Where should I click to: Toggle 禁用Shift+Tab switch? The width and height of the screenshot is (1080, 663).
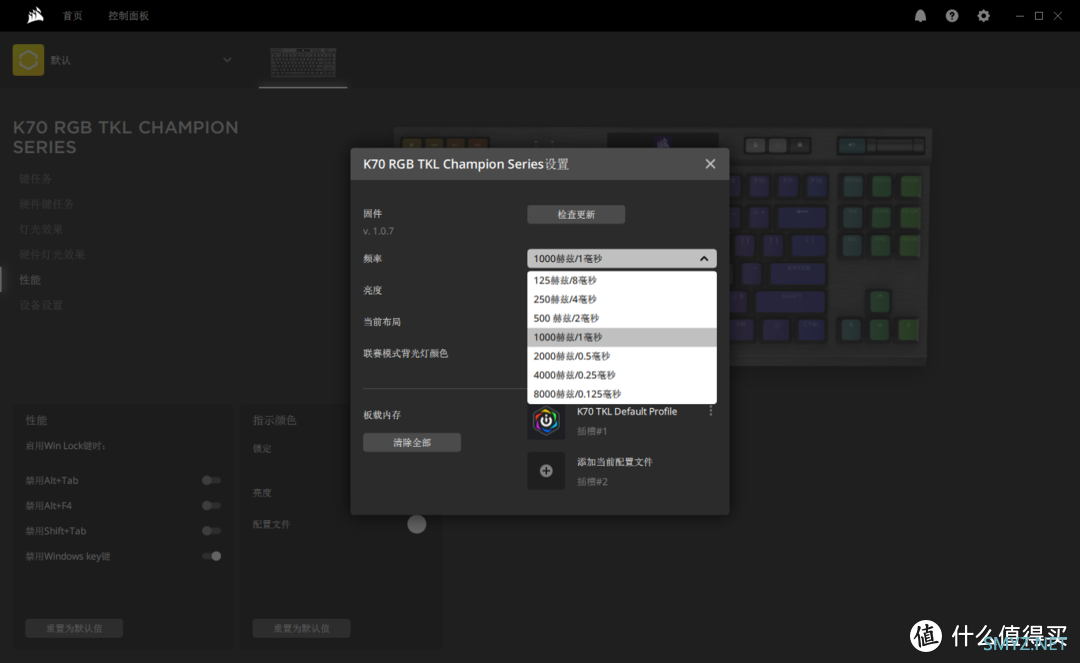(x=211, y=531)
